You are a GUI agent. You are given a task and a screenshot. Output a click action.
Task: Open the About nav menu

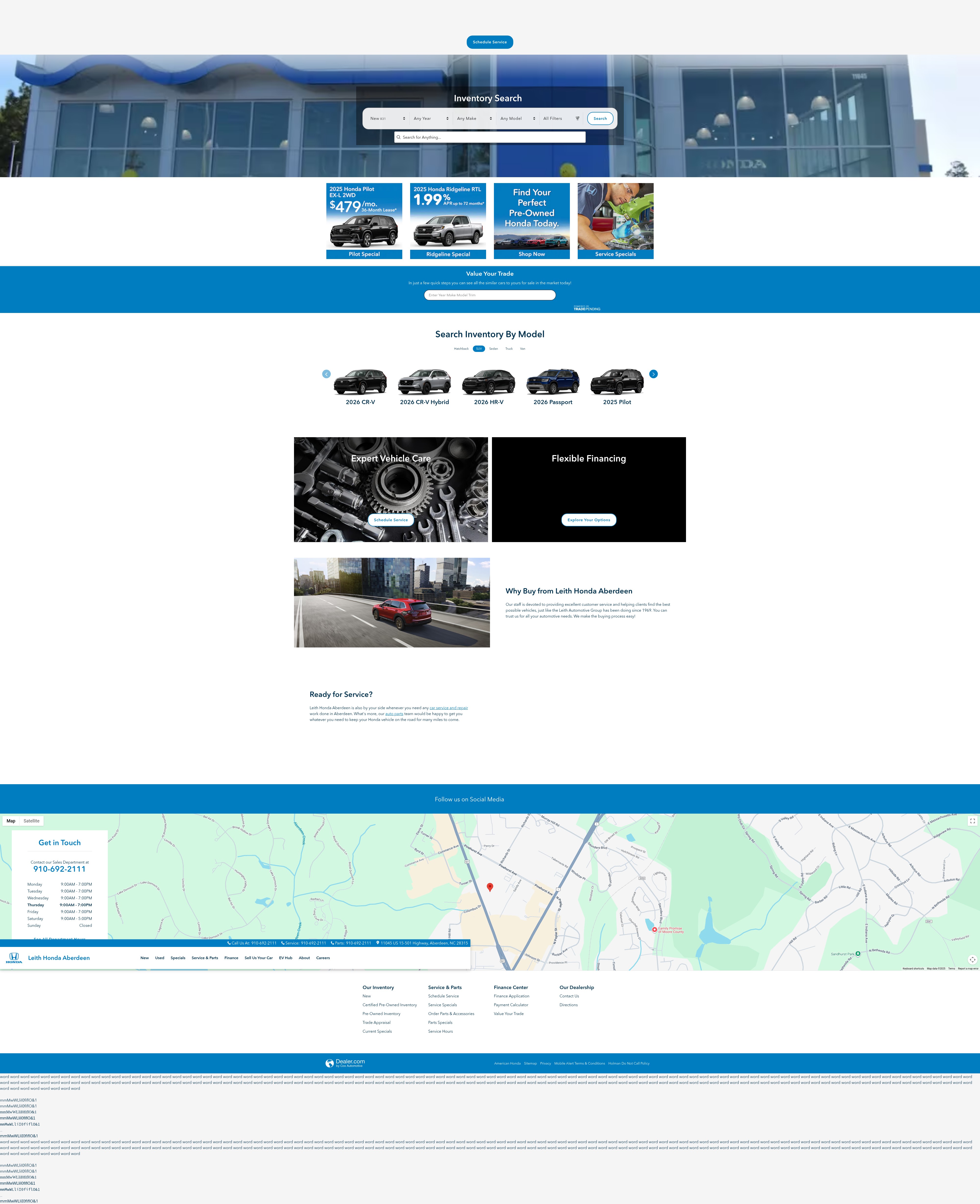coord(304,958)
